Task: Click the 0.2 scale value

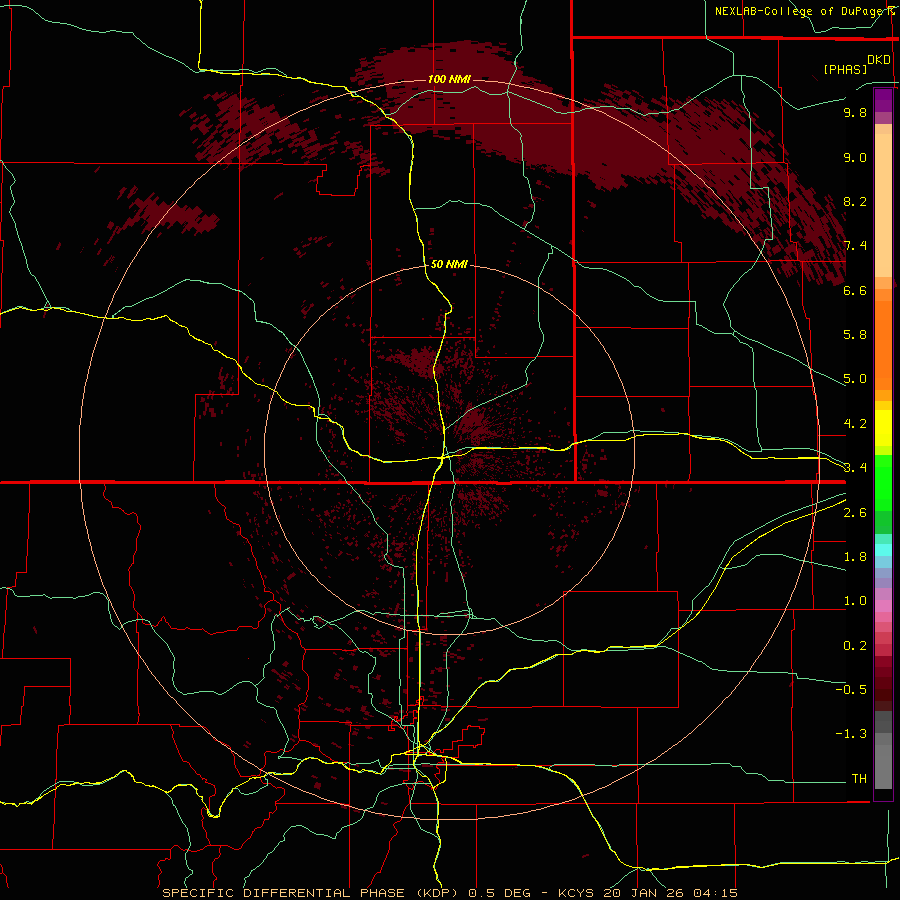Action: point(855,646)
